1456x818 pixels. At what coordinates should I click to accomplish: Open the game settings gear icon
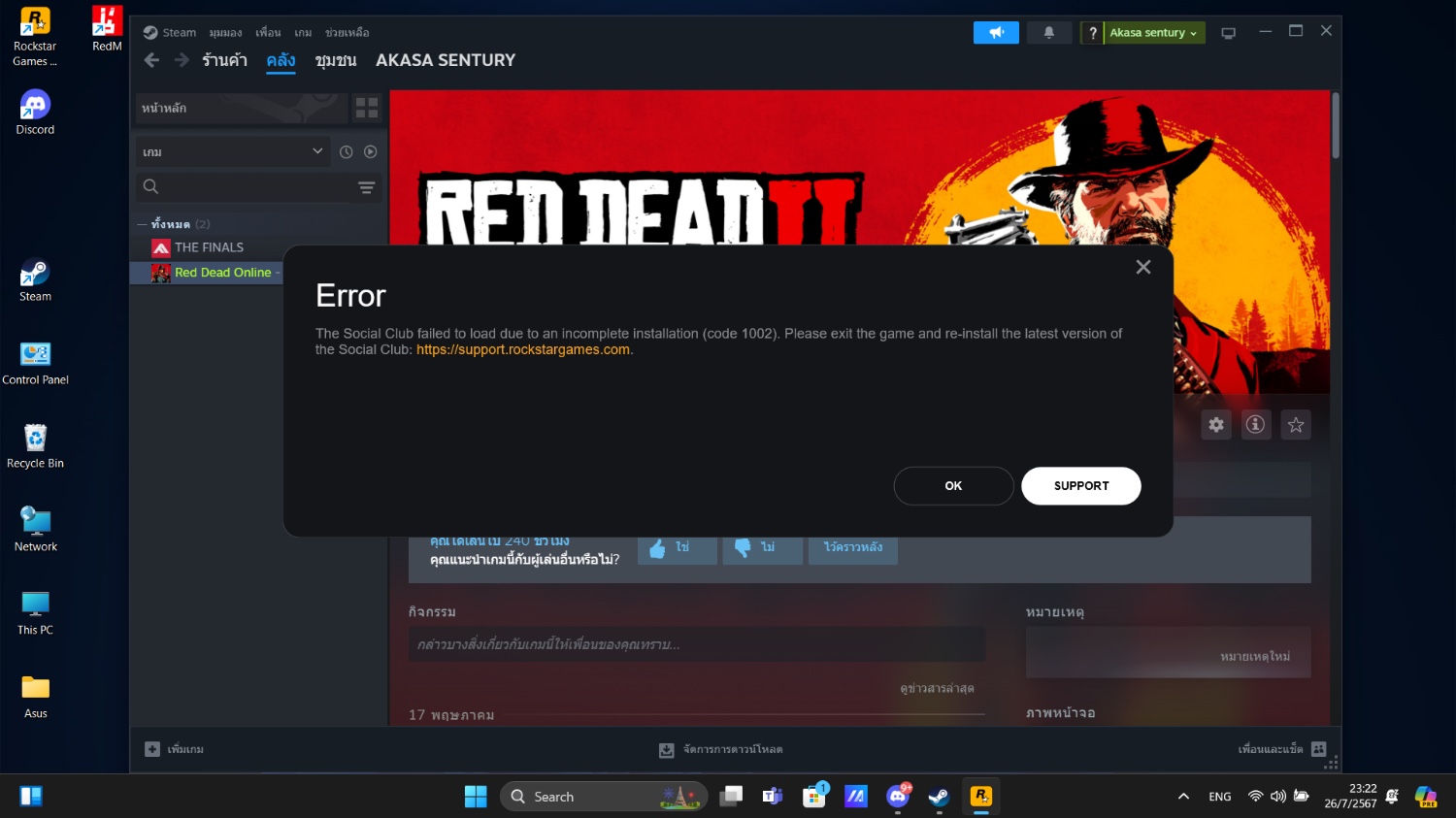tap(1216, 424)
